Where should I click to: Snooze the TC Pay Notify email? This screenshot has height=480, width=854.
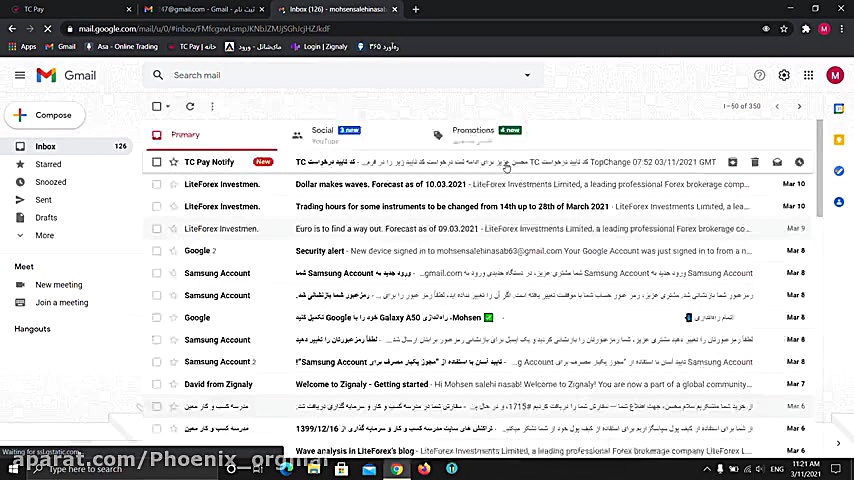tap(799, 162)
